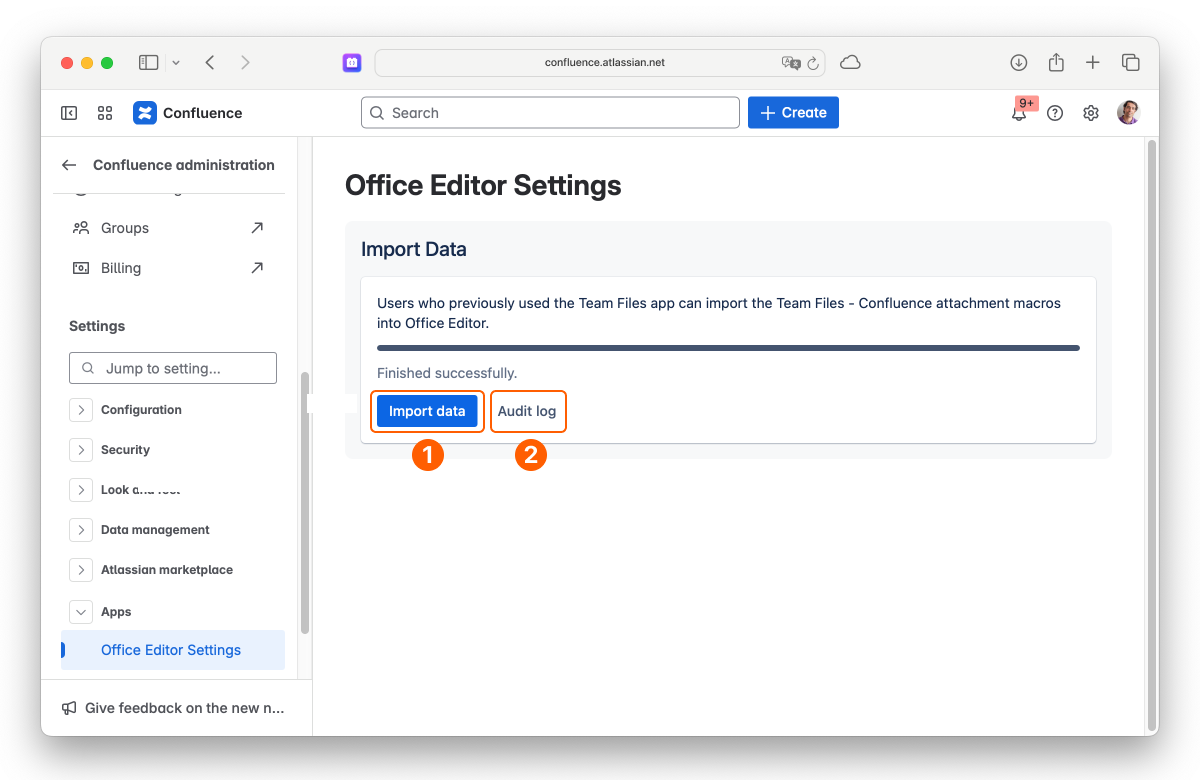Open the Audit log

(x=527, y=411)
